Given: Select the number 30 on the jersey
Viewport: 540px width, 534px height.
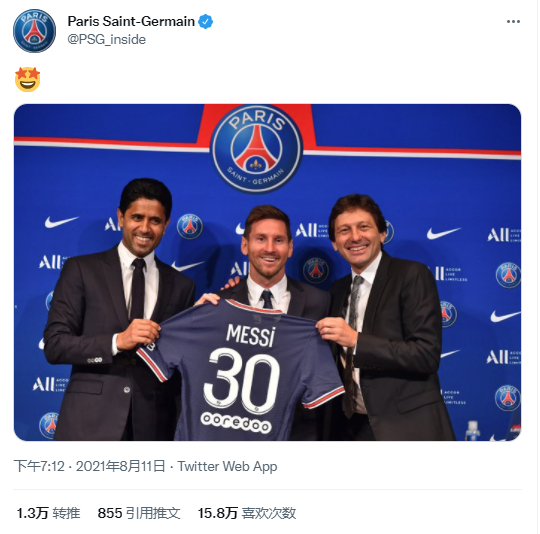Looking at the screenshot, I should tap(241, 379).
